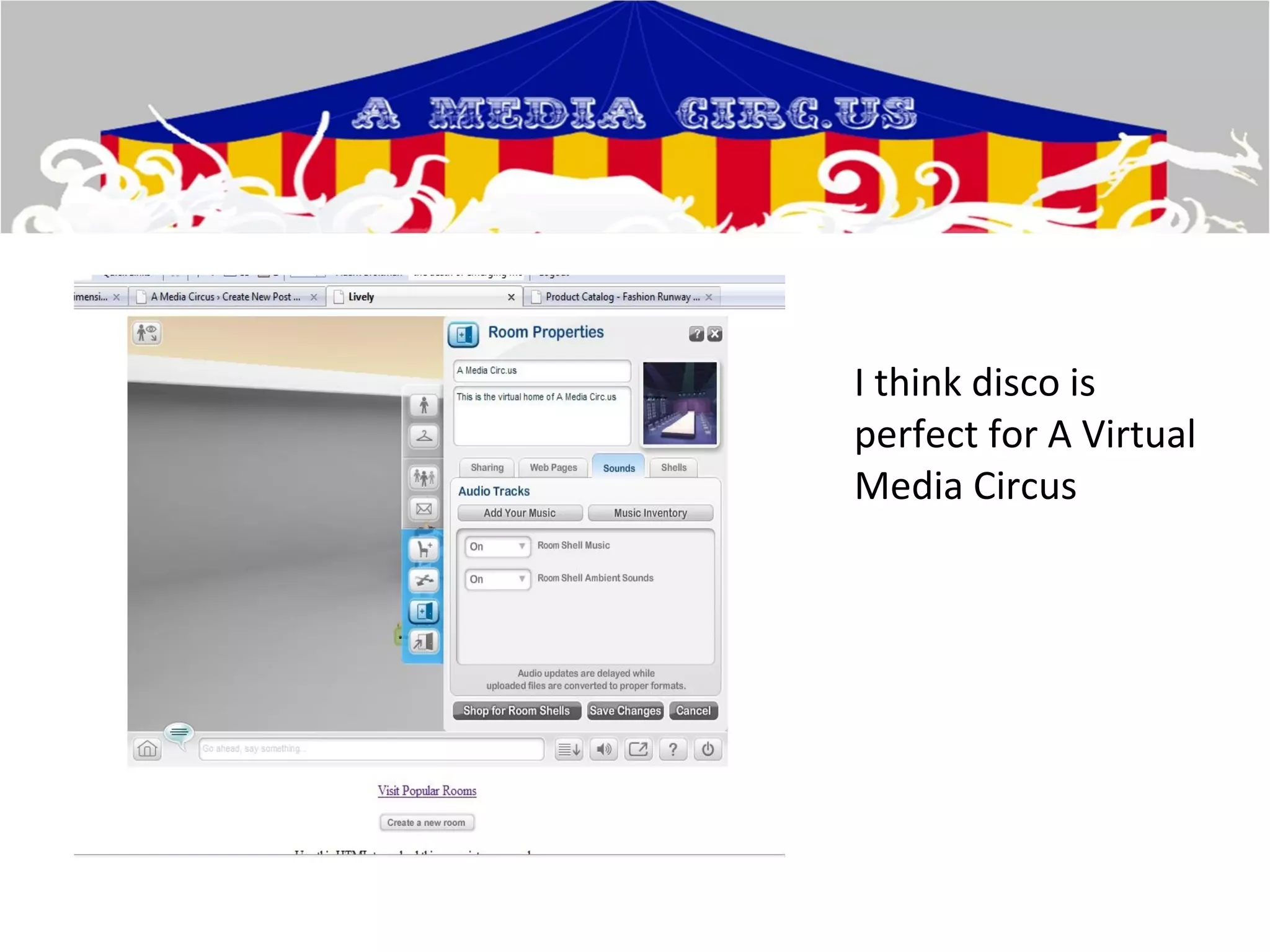Click the Room Properties header icon
This screenshot has height=952, width=1270.
click(x=463, y=335)
